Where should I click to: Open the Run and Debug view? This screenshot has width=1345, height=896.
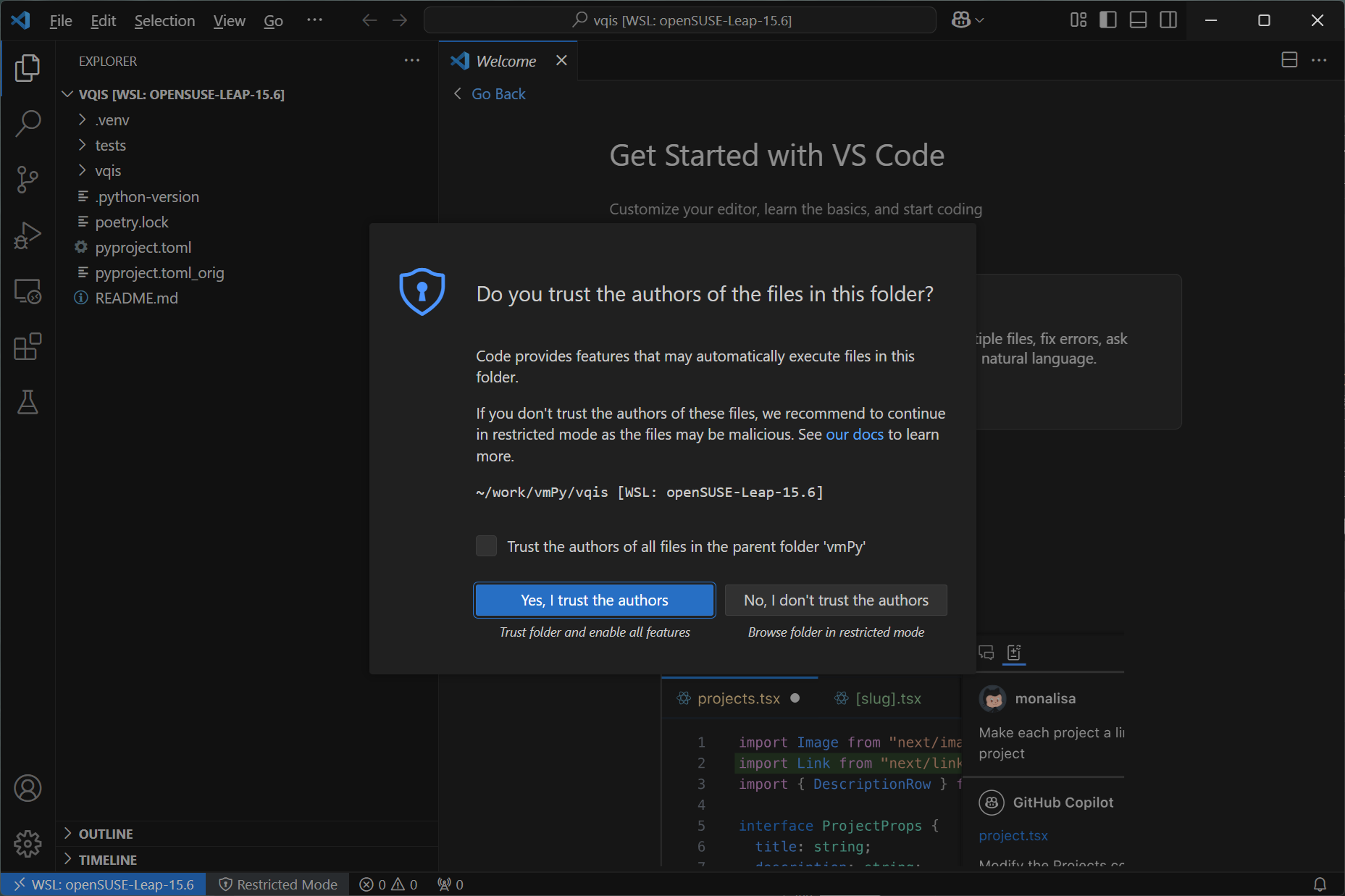[28, 235]
